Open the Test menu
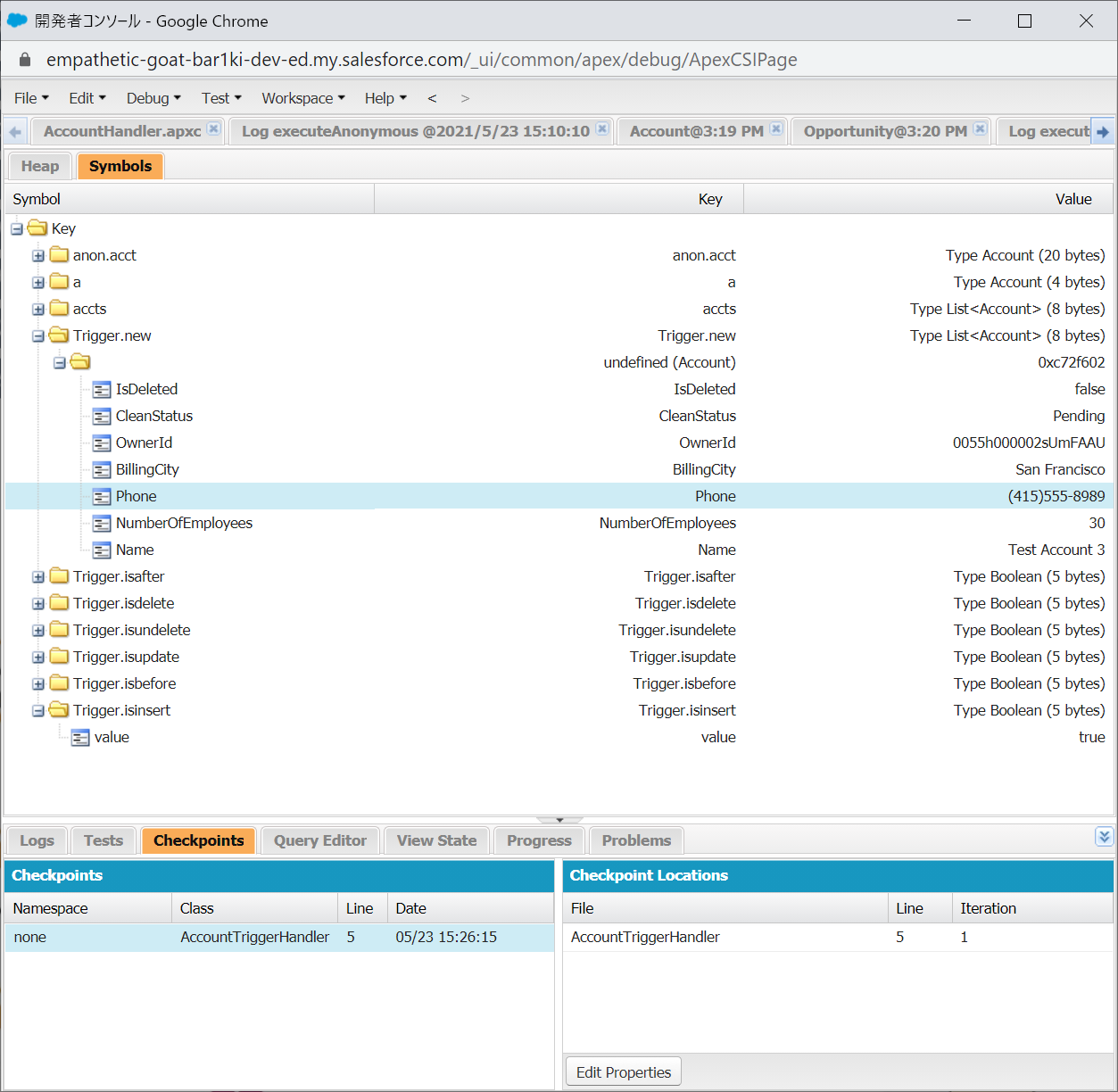 click(221, 98)
